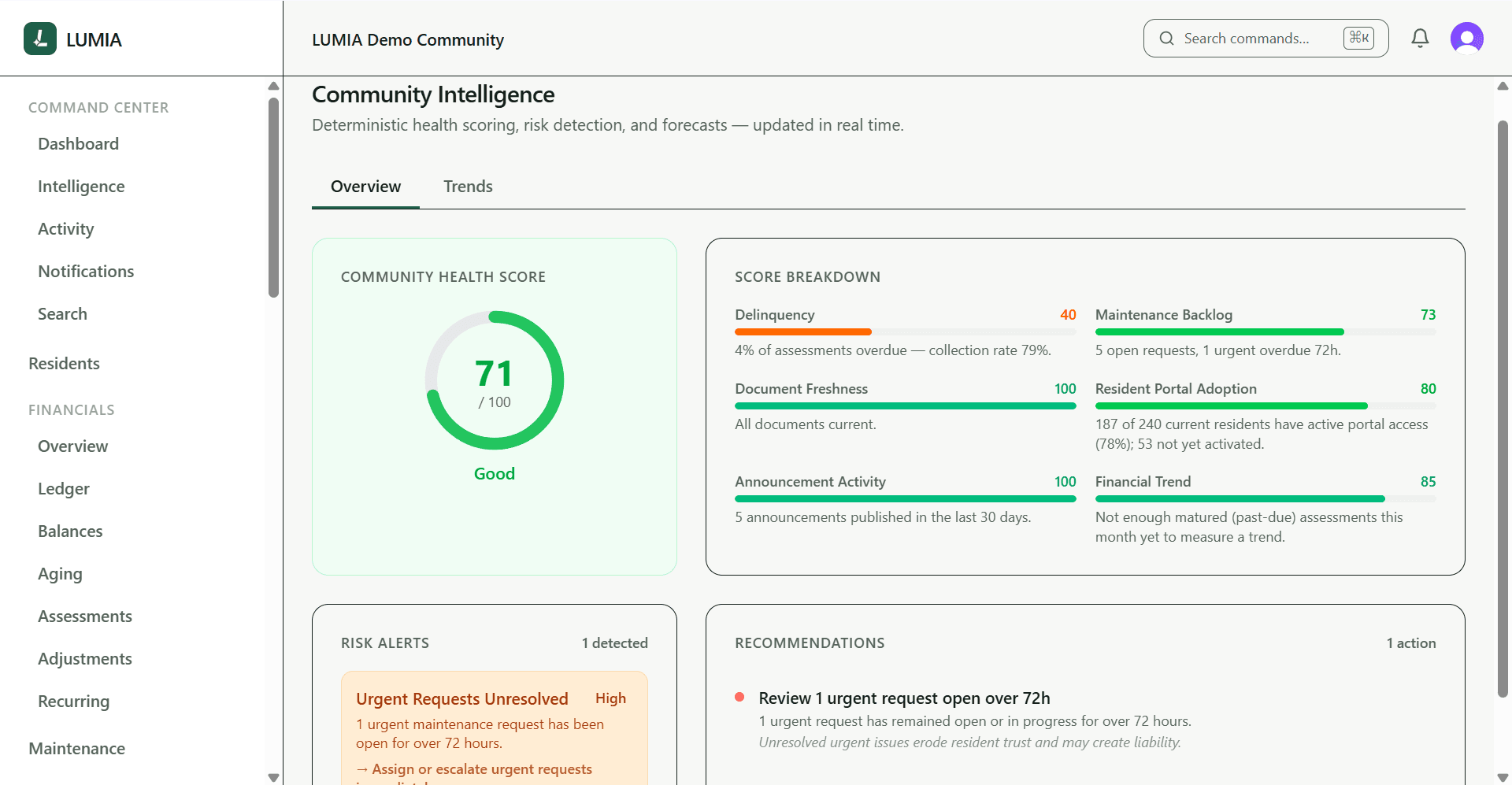Click the Delinquency orange progress bar

pos(802,332)
